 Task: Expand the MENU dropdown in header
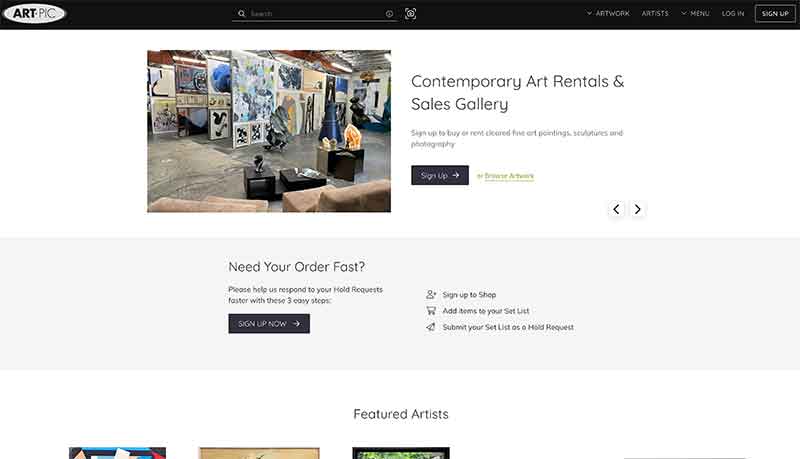pos(695,14)
